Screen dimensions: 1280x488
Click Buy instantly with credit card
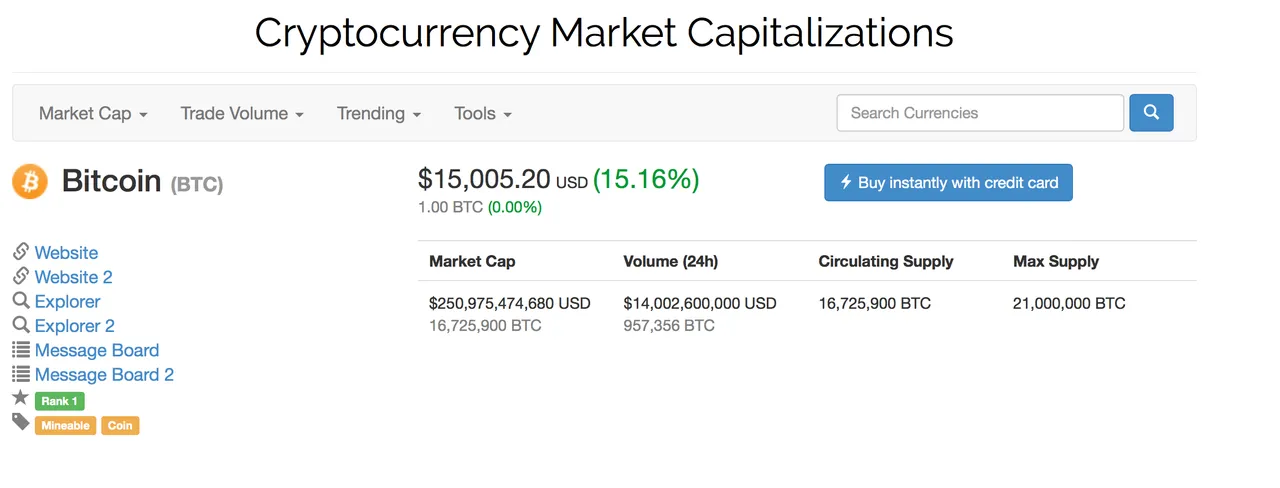pyautogui.click(x=948, y=183)
